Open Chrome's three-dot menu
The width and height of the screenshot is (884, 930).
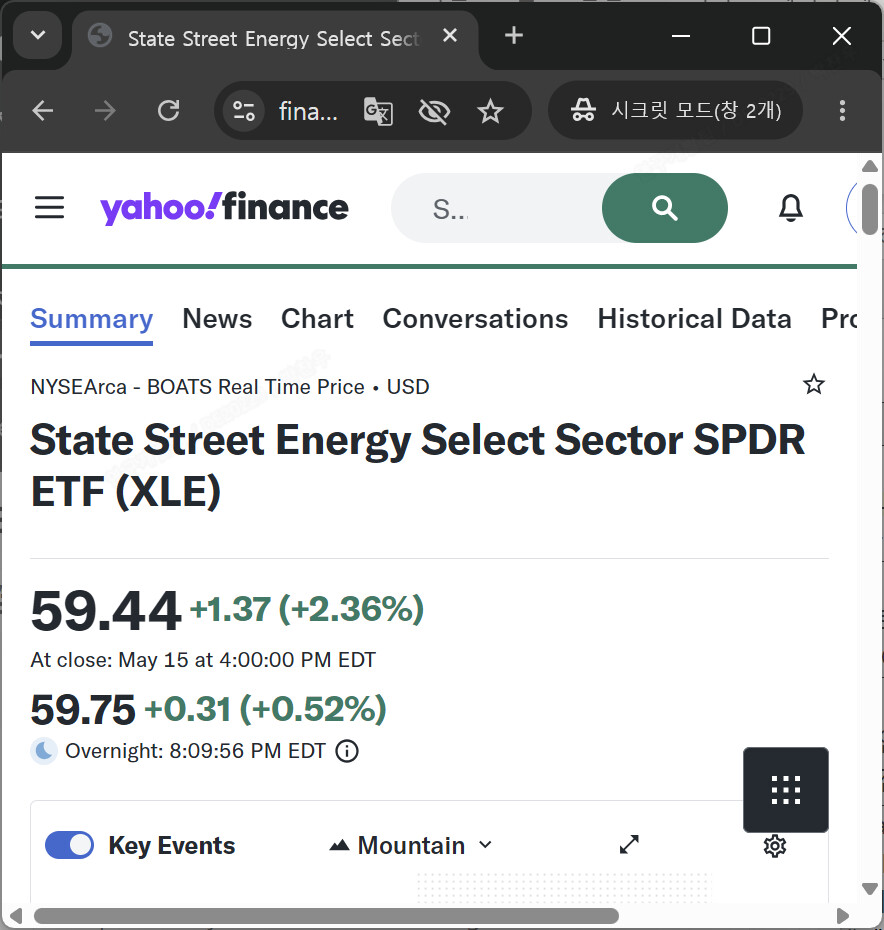pos(842,111)
